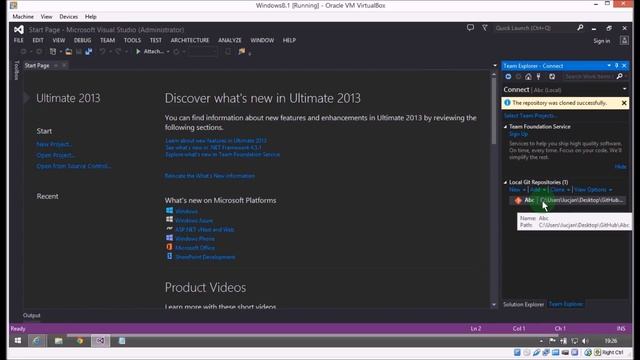Open the Output panel tab
The height and width of the screenshot is (360, 640).
tap(31, 315)
